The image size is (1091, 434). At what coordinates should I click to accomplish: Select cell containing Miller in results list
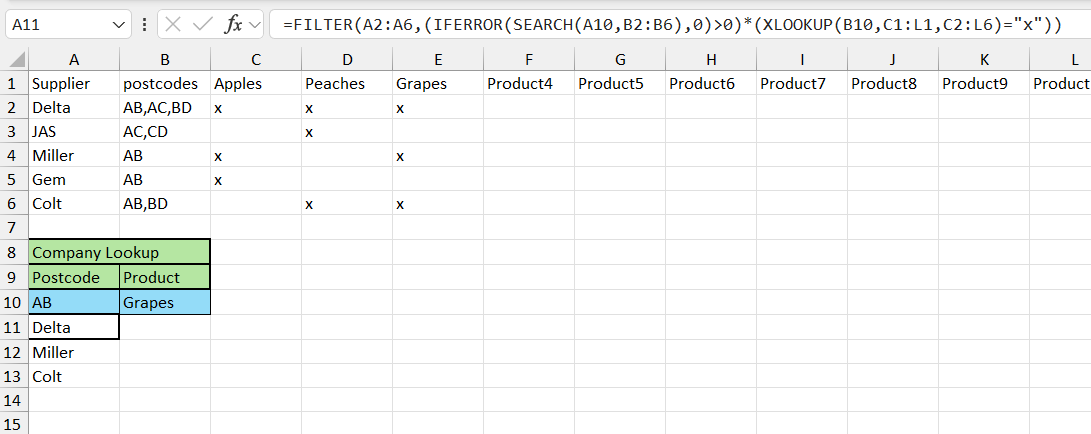click(x=74, y=353)
